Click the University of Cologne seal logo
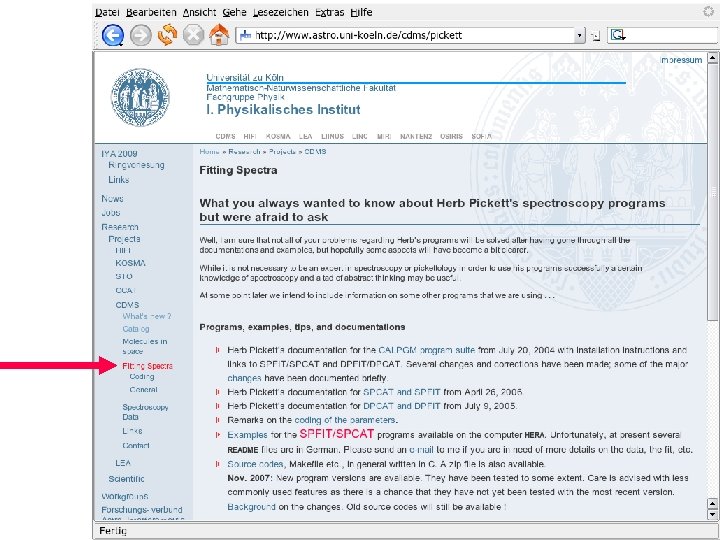 tap(140, 97)
